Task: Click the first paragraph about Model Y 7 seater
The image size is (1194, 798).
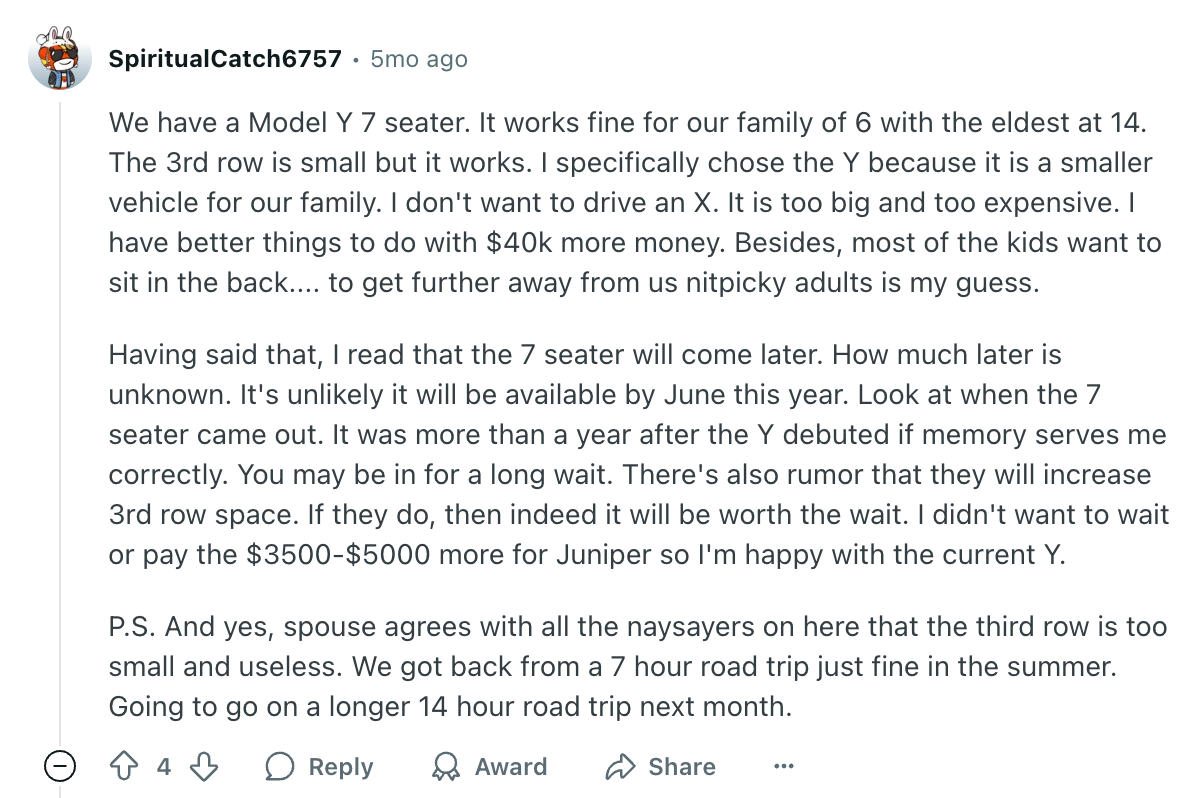Action: [635, 203]
